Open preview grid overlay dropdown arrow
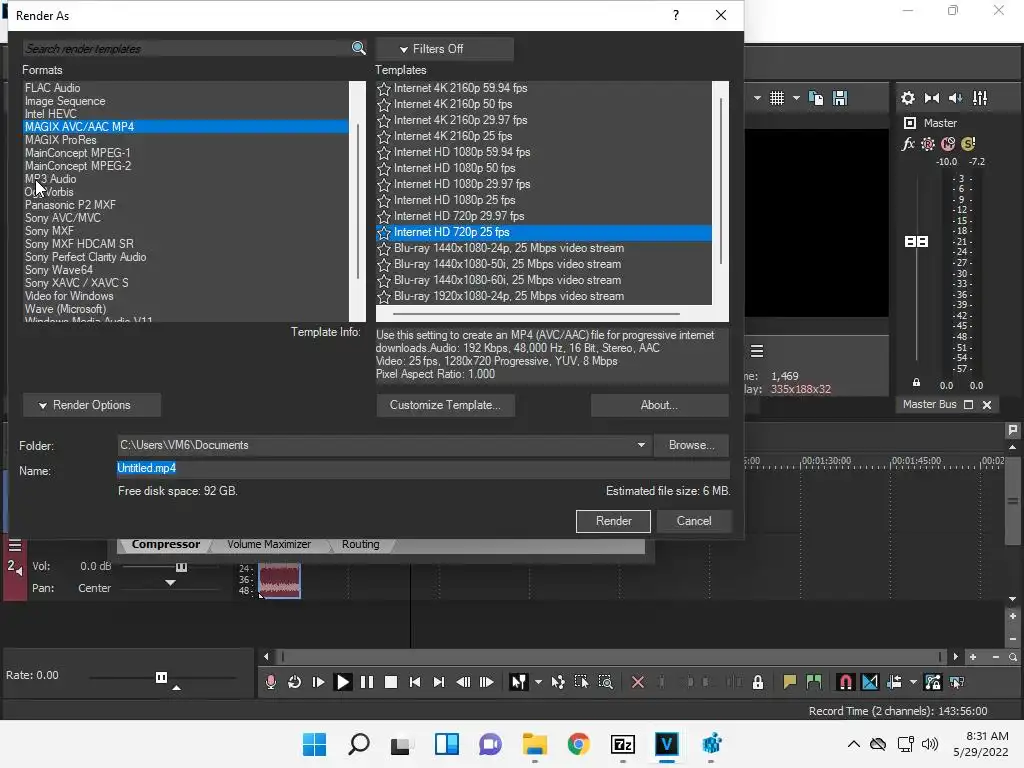 click(796, 99)
